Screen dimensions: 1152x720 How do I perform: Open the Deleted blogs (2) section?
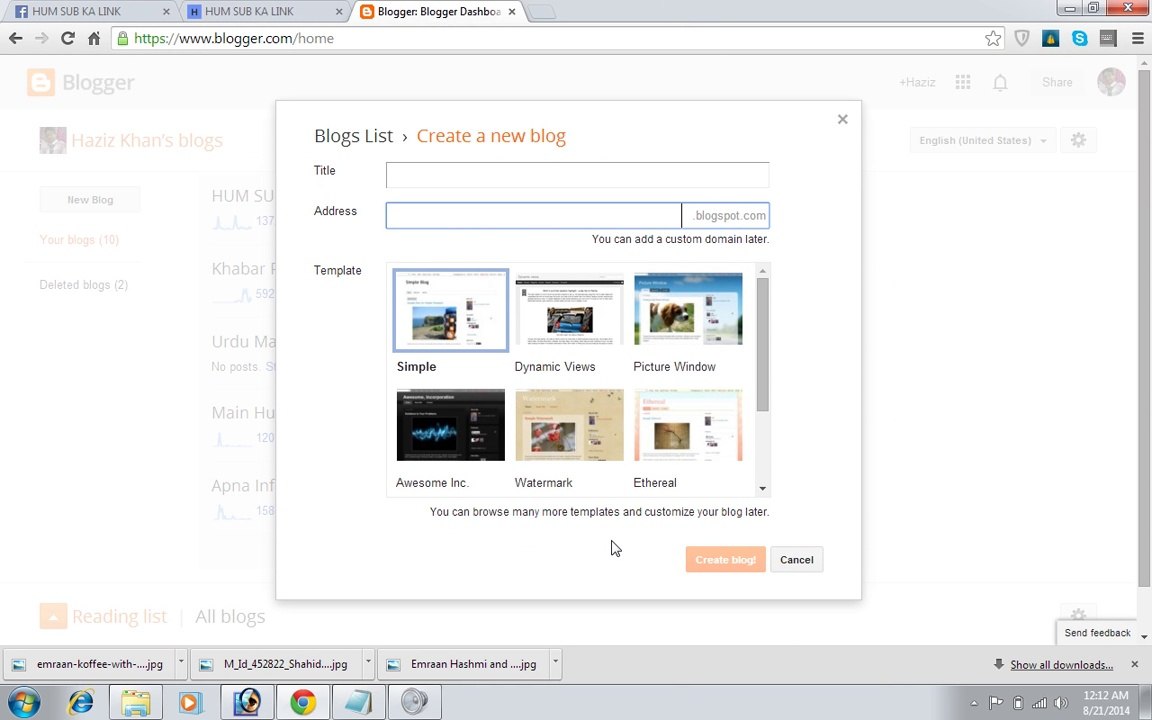[84, 284]
